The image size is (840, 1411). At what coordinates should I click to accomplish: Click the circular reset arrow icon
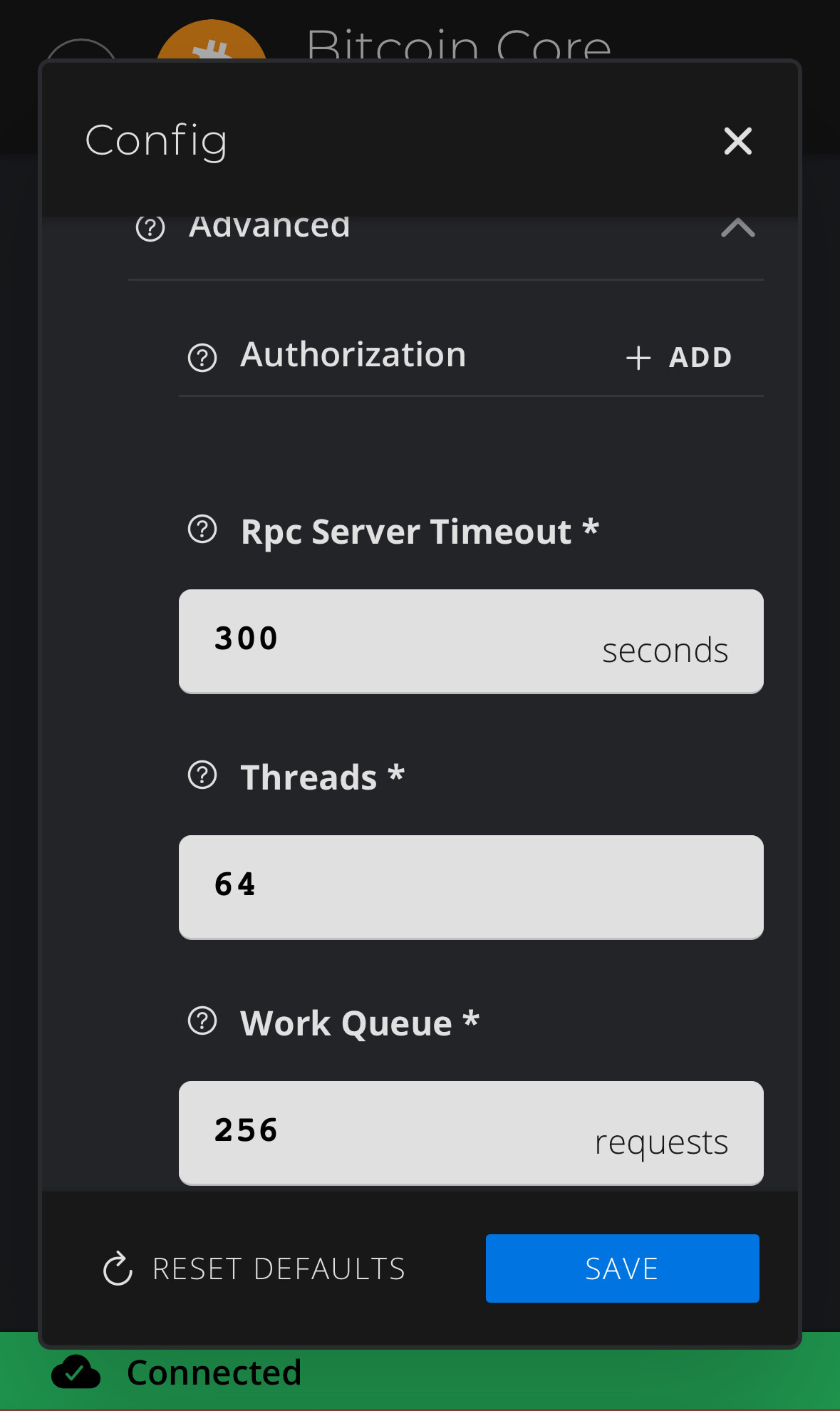tap(118, 1269)
